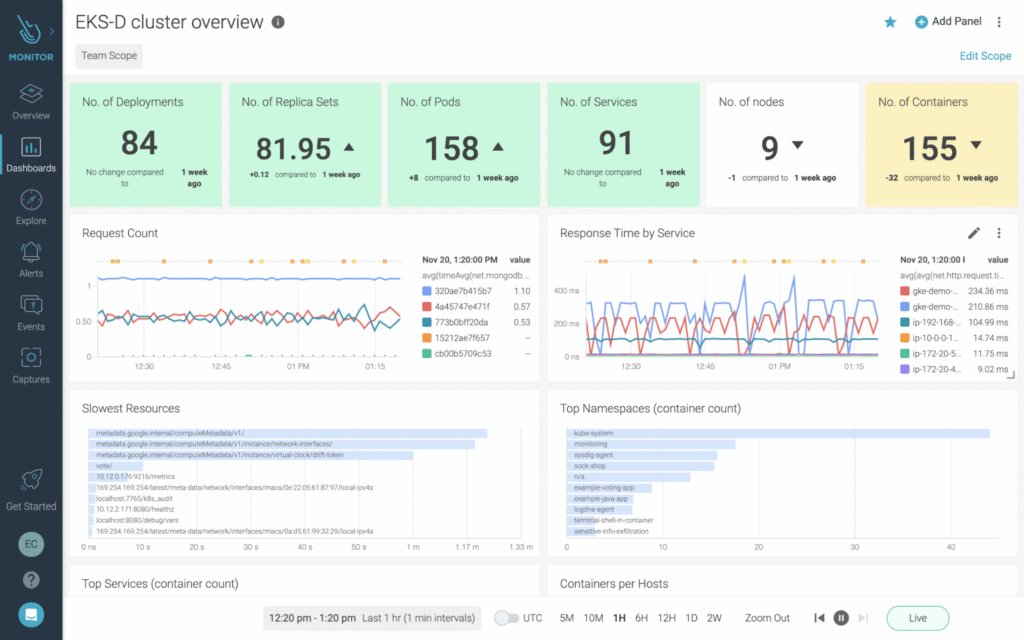Go to the Alerts bell icon
1024x640 pixels.
tap(31, 252)
